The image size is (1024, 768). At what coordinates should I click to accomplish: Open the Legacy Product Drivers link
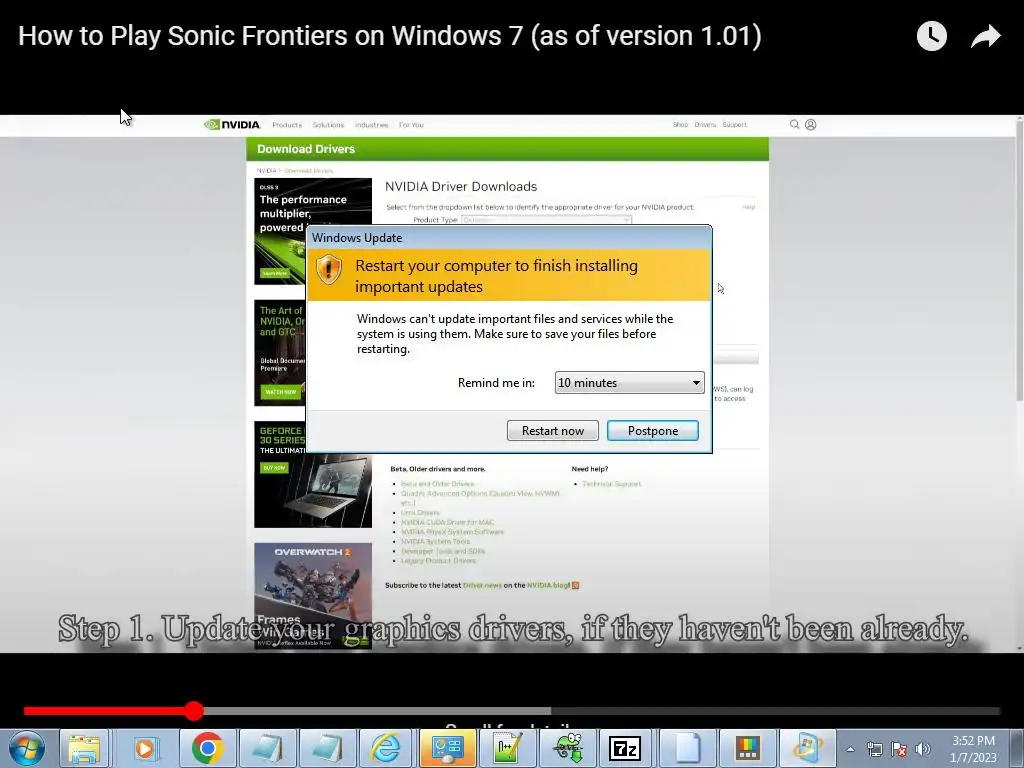tap(438, 560)
